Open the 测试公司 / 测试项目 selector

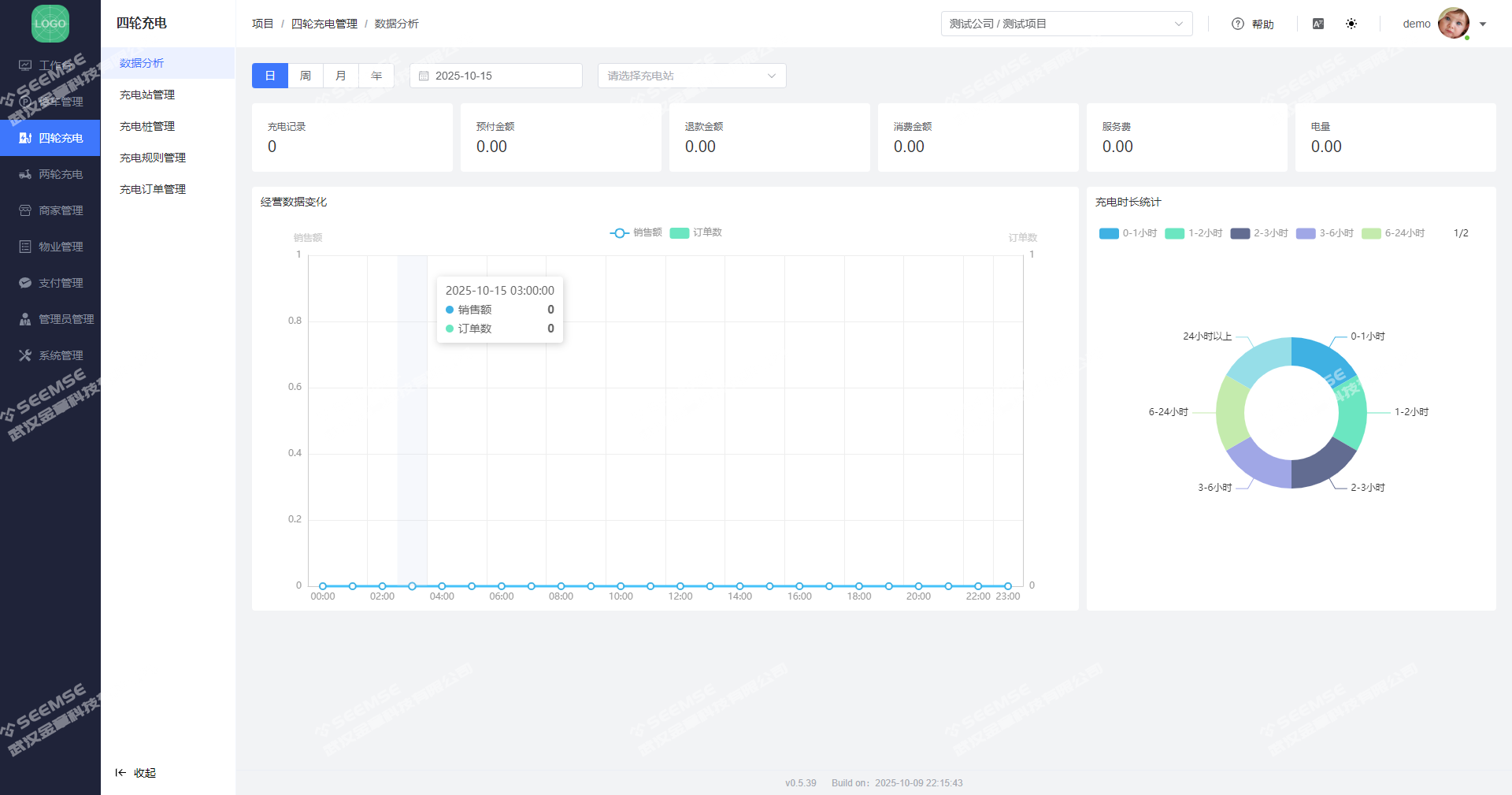(x=1066, y=24)
